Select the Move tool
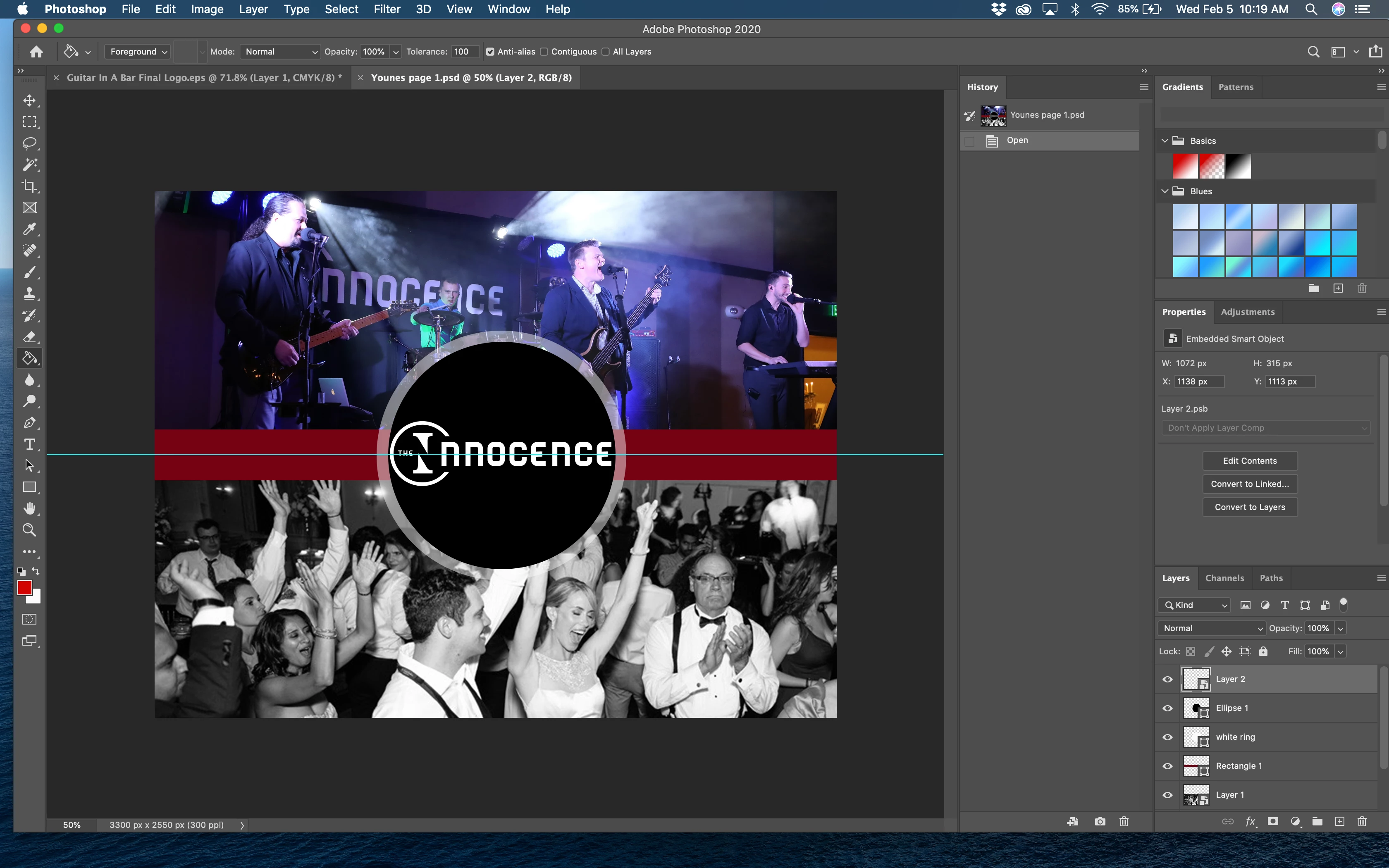 [29, 100]
